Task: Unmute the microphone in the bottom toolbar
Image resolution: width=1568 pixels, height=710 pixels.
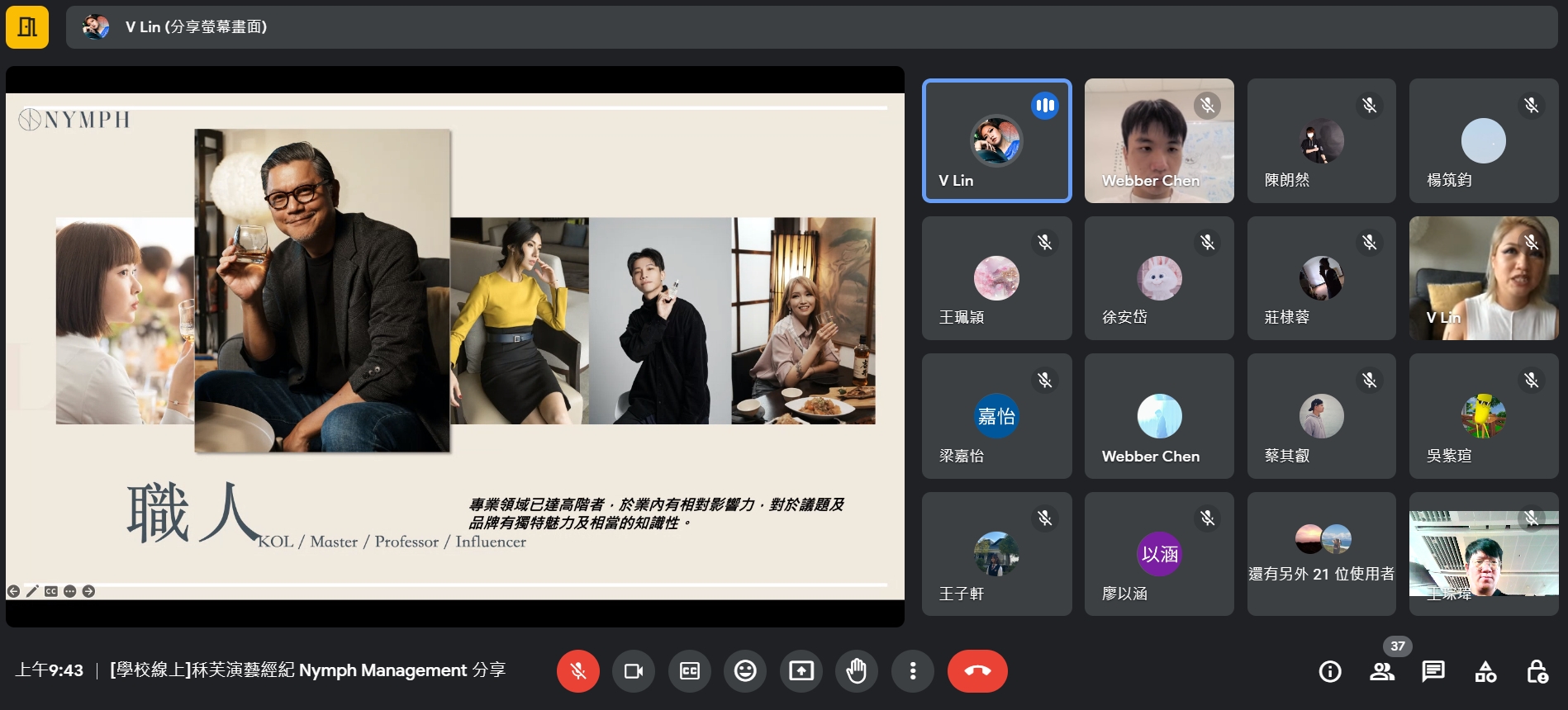Action: pyautogui.click(x=577, y=671)
